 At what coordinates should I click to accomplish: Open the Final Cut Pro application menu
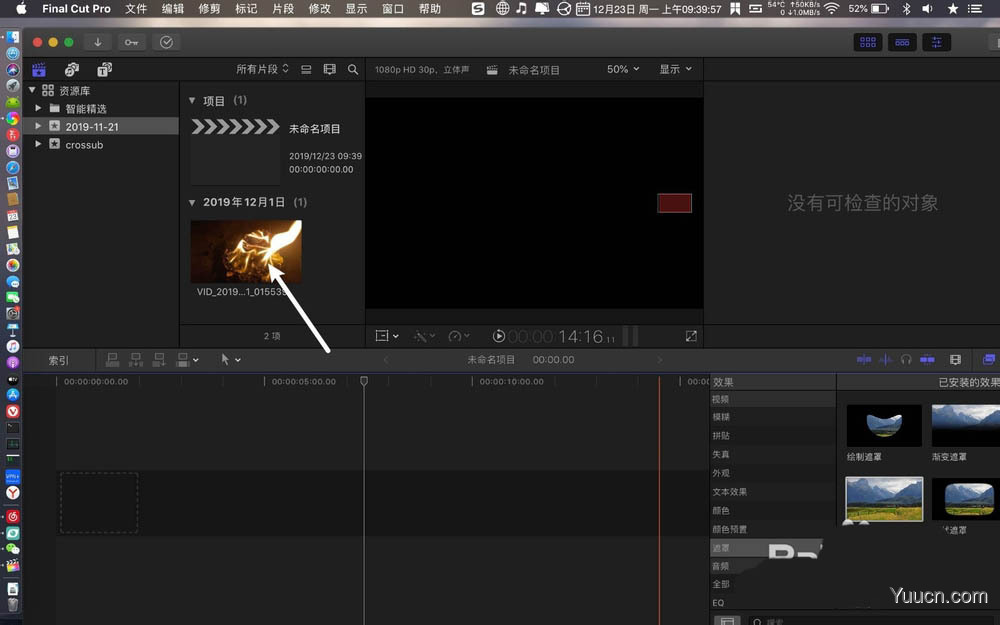tap(77, 9)
